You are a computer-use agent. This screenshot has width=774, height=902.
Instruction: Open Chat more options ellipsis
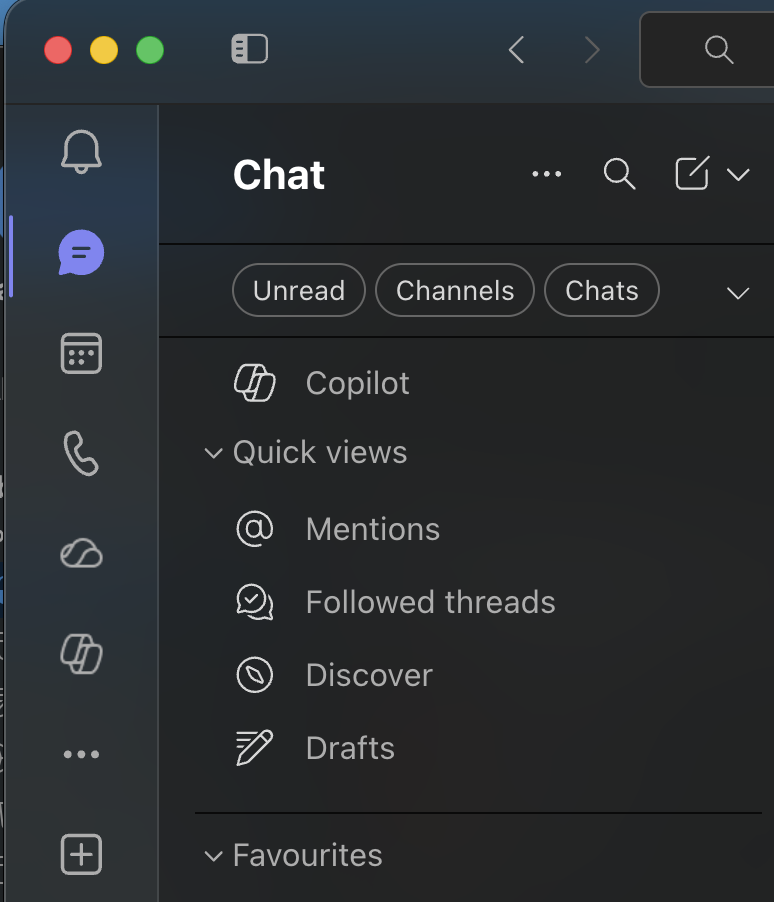(x=547, y=174)
